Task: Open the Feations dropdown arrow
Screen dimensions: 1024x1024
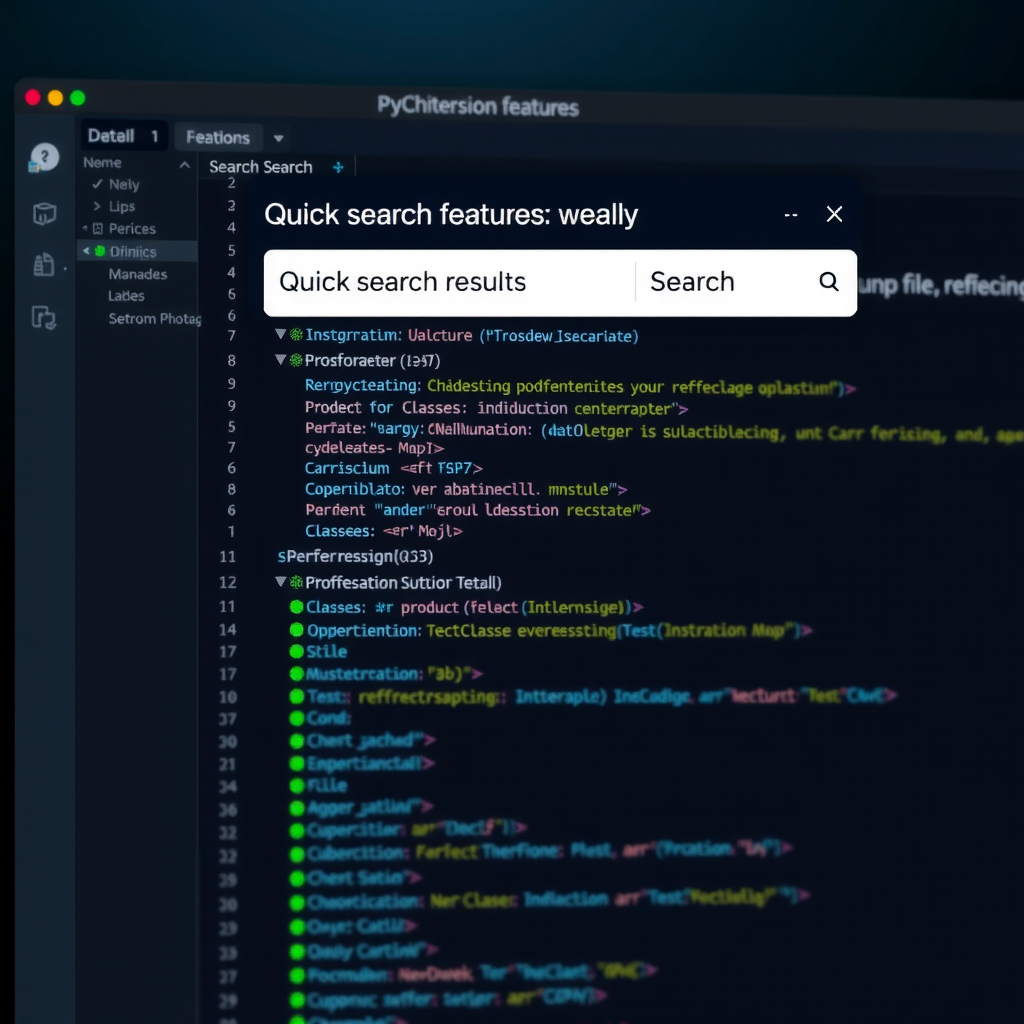Action: 278,137
